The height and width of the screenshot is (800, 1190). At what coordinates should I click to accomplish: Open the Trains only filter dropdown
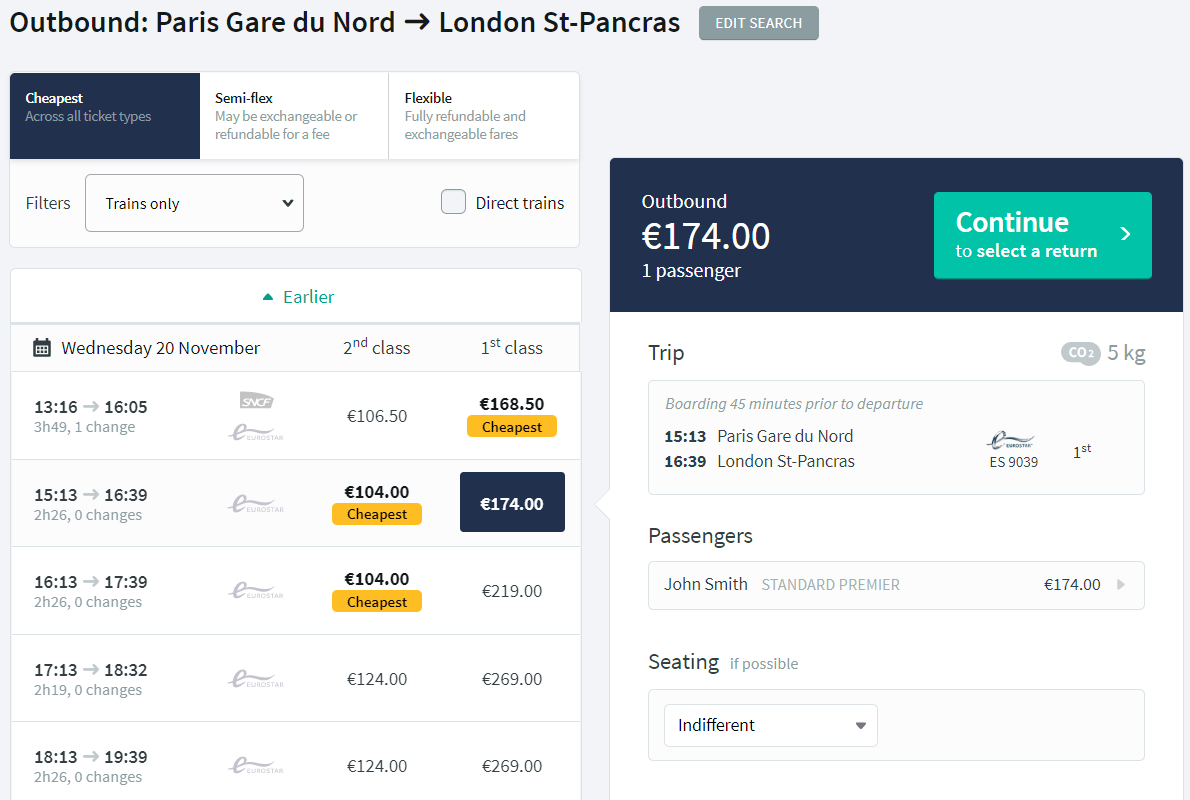[x=195, y=203]
